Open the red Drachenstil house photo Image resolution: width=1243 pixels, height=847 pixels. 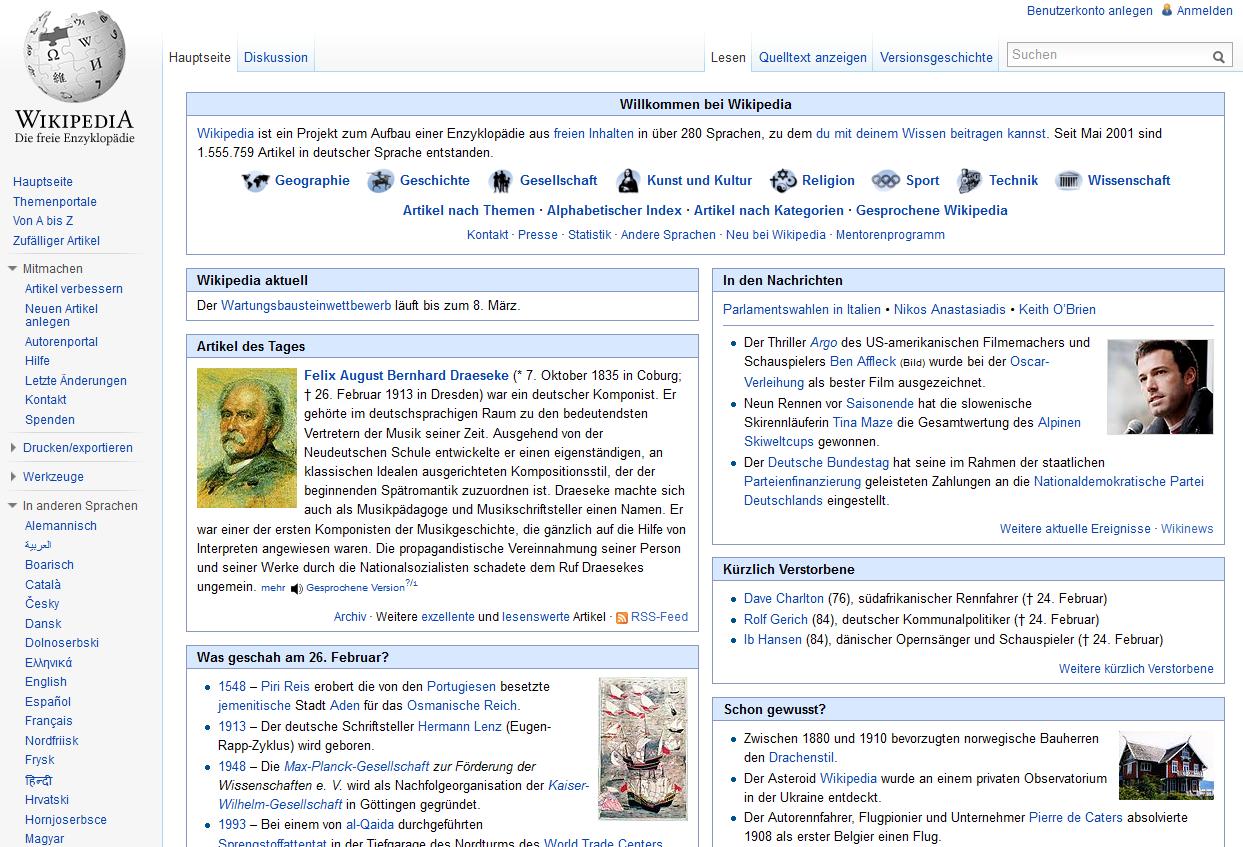(x=1166, y=766)
